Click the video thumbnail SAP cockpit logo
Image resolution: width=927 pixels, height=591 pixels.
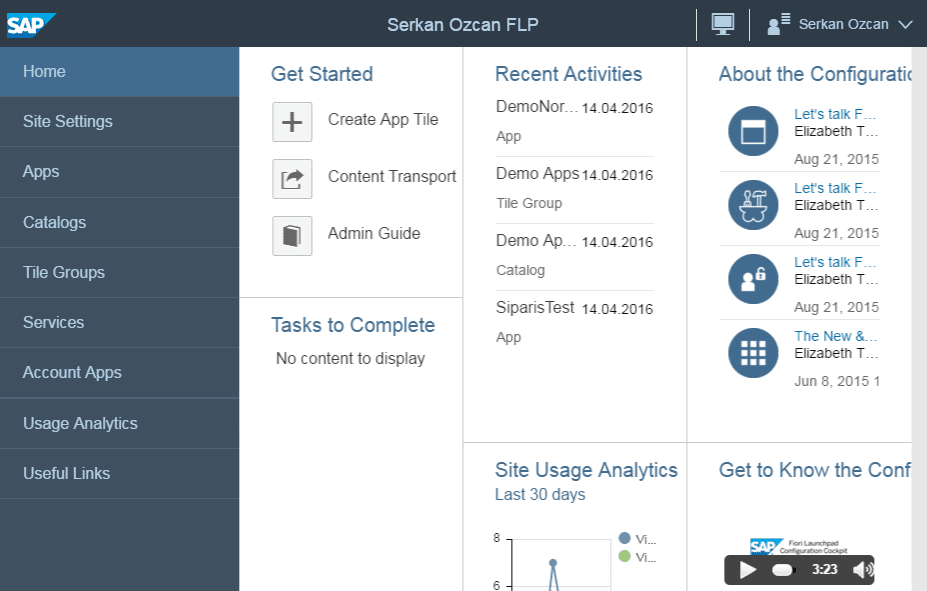(798, 547)
